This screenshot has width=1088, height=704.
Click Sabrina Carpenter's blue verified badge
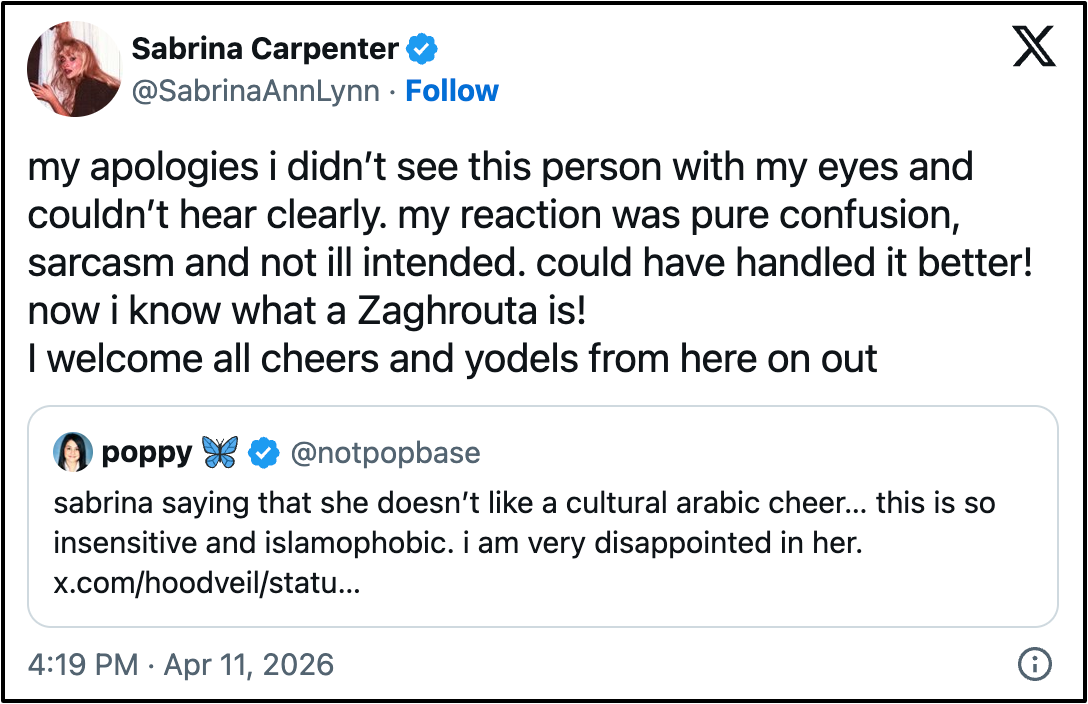(x=422, y=49)
